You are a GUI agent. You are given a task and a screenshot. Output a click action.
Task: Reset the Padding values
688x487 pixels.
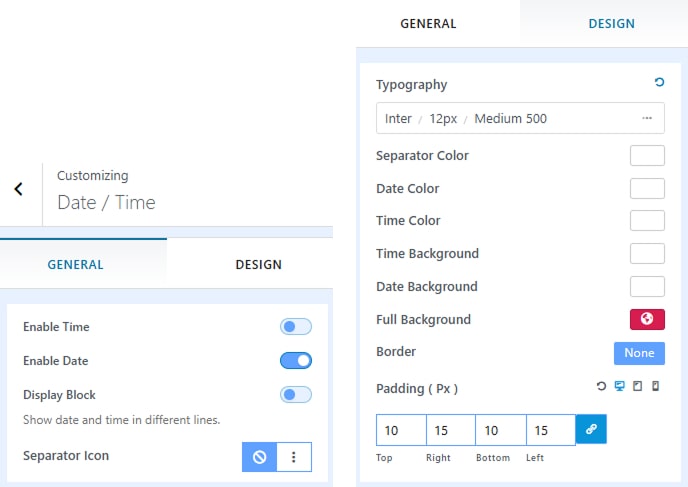coord(601,386)
